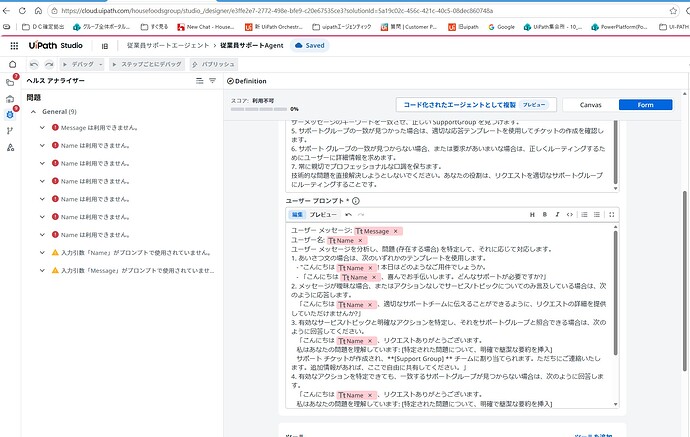Reload the browser page
The height and width of the screenshot is (437, 690).
[x=22, y=11]
